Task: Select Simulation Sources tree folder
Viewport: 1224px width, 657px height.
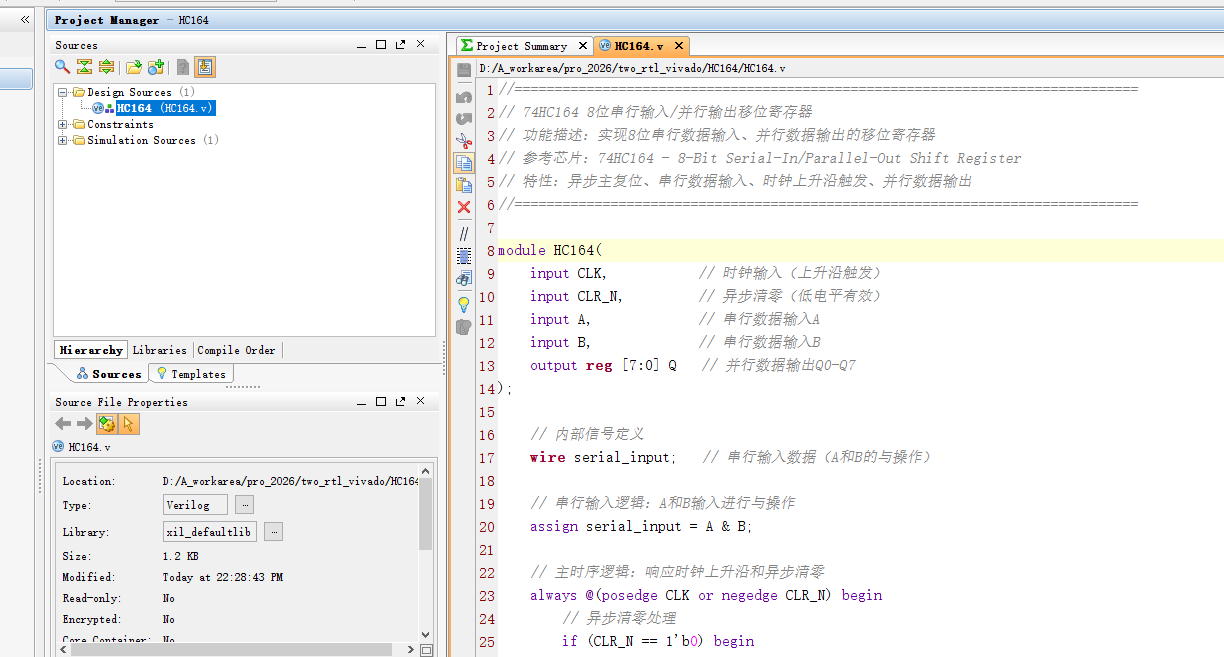Action: pos(145,140)
